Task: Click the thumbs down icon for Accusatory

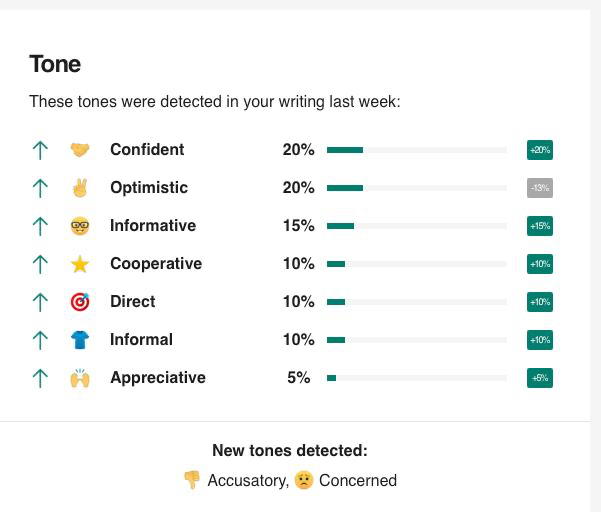Action: 192,480
